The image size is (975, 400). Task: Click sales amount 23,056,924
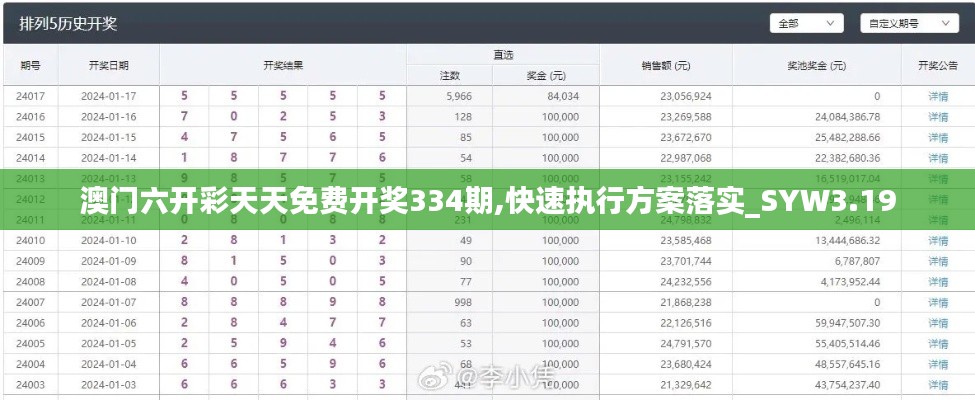point(686,96)
